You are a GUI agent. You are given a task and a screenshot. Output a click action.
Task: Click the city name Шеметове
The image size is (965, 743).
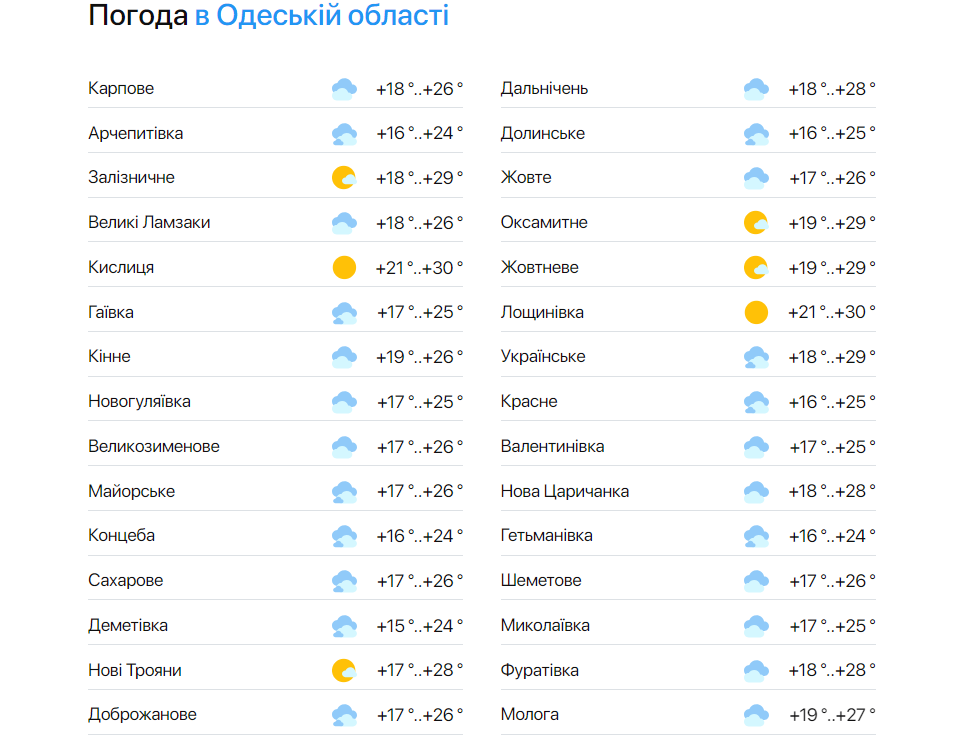point(540,579)
